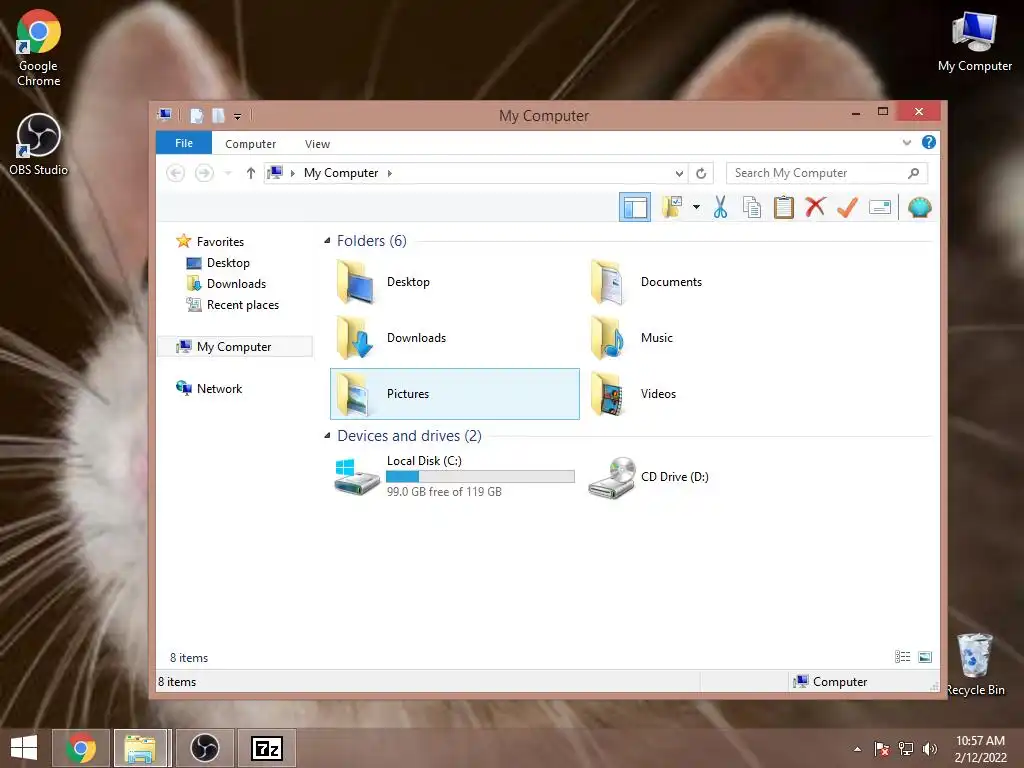1024x768 pixels.
Task: Click the volume speaker tray icon
Action: 929,749
